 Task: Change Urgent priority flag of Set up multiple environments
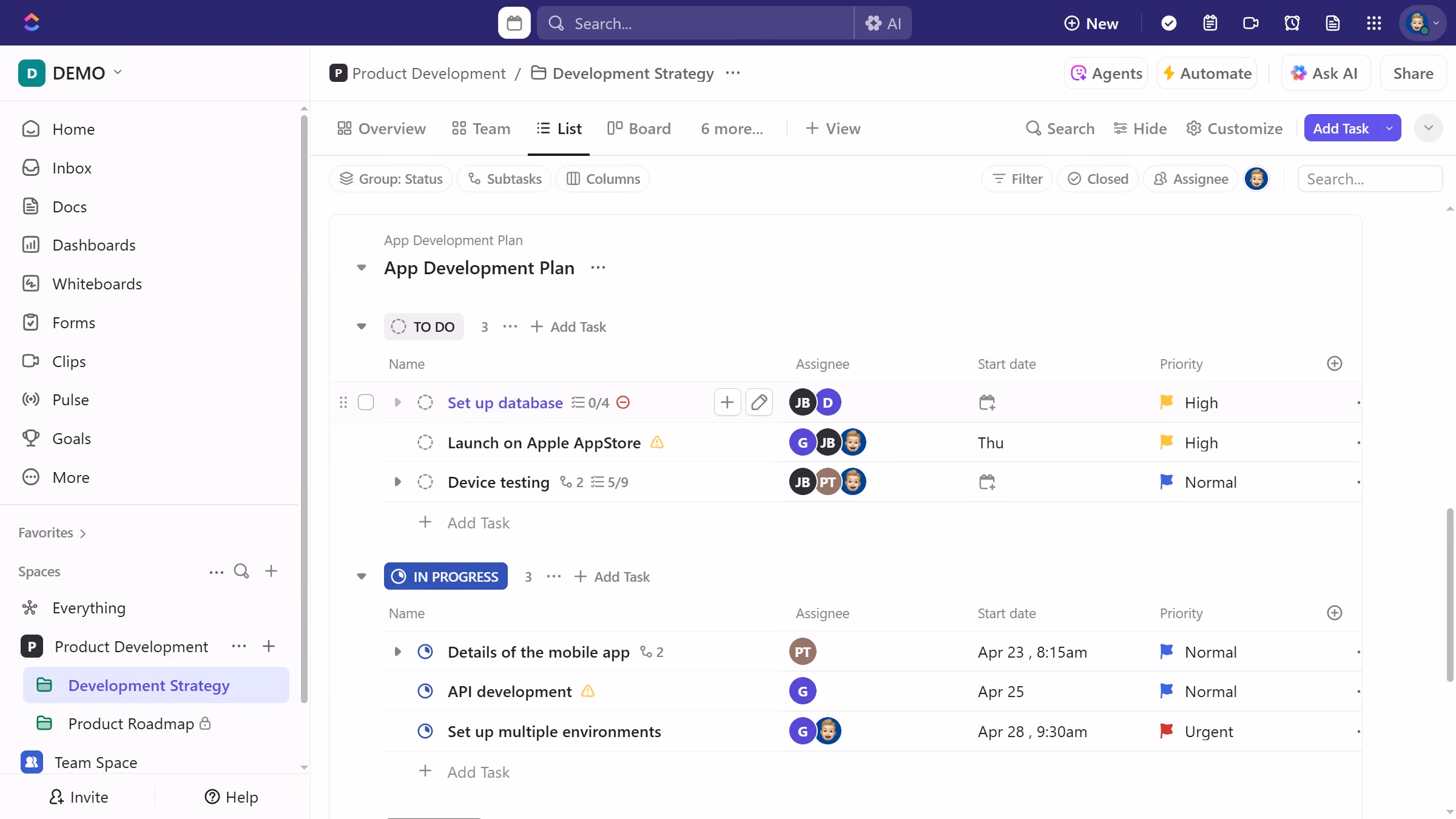(1167, 732)
